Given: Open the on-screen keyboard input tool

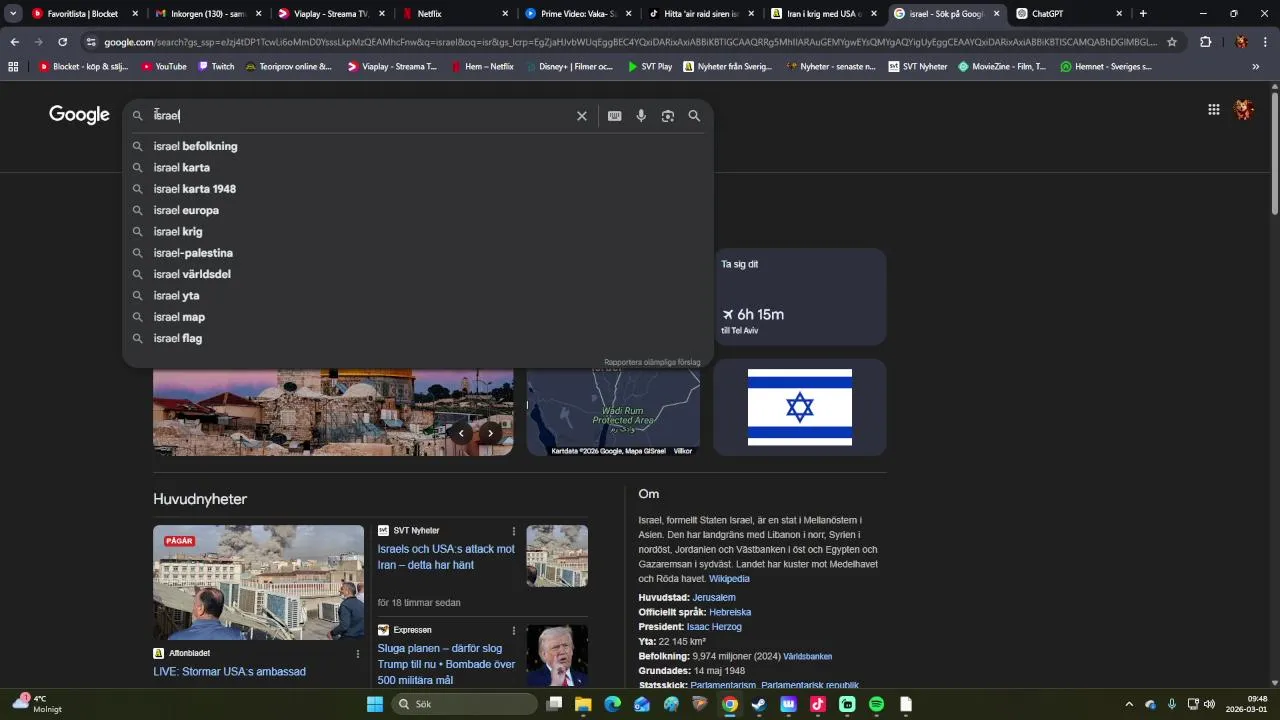Looking at the screenshot, I should (x=614, y=116).
